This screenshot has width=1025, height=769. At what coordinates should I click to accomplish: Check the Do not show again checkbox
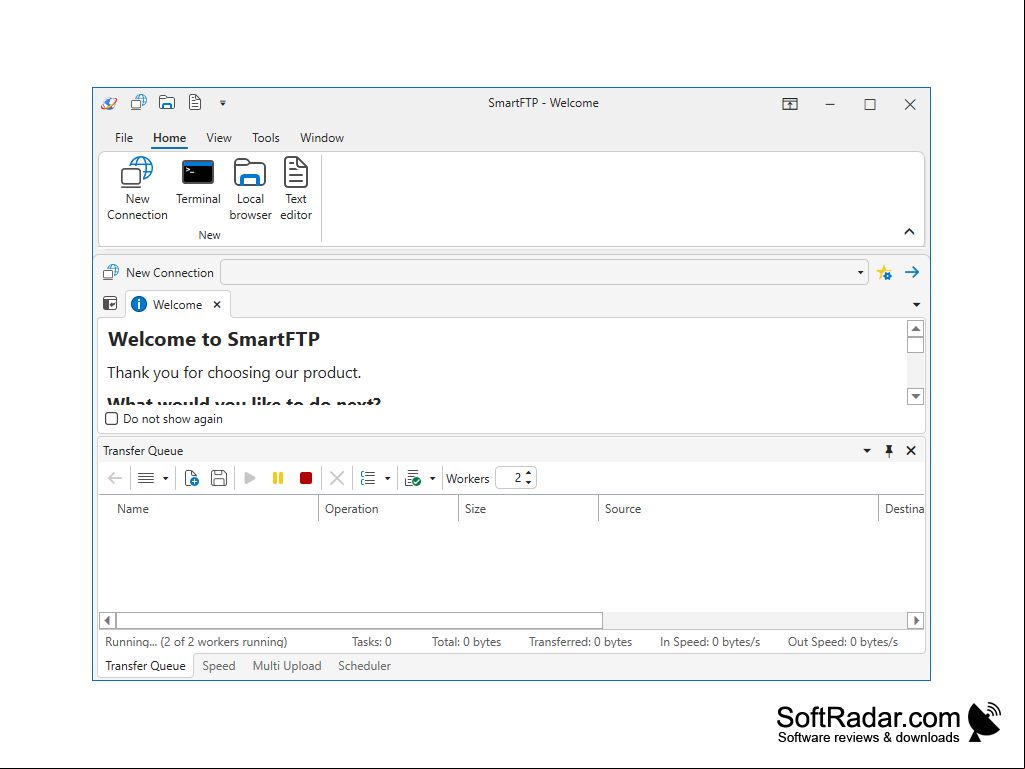pyautogui.click(x=112, y=419)
